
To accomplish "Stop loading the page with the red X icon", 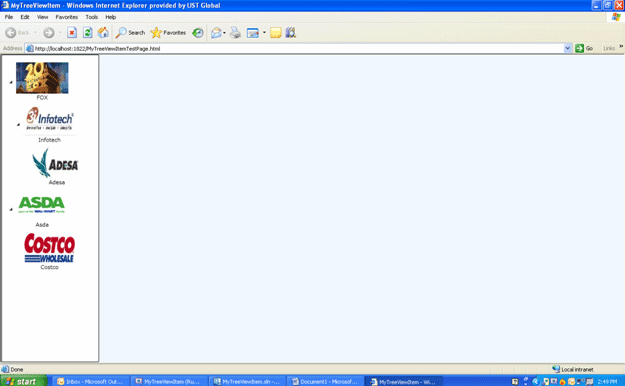I will (72, 33).
